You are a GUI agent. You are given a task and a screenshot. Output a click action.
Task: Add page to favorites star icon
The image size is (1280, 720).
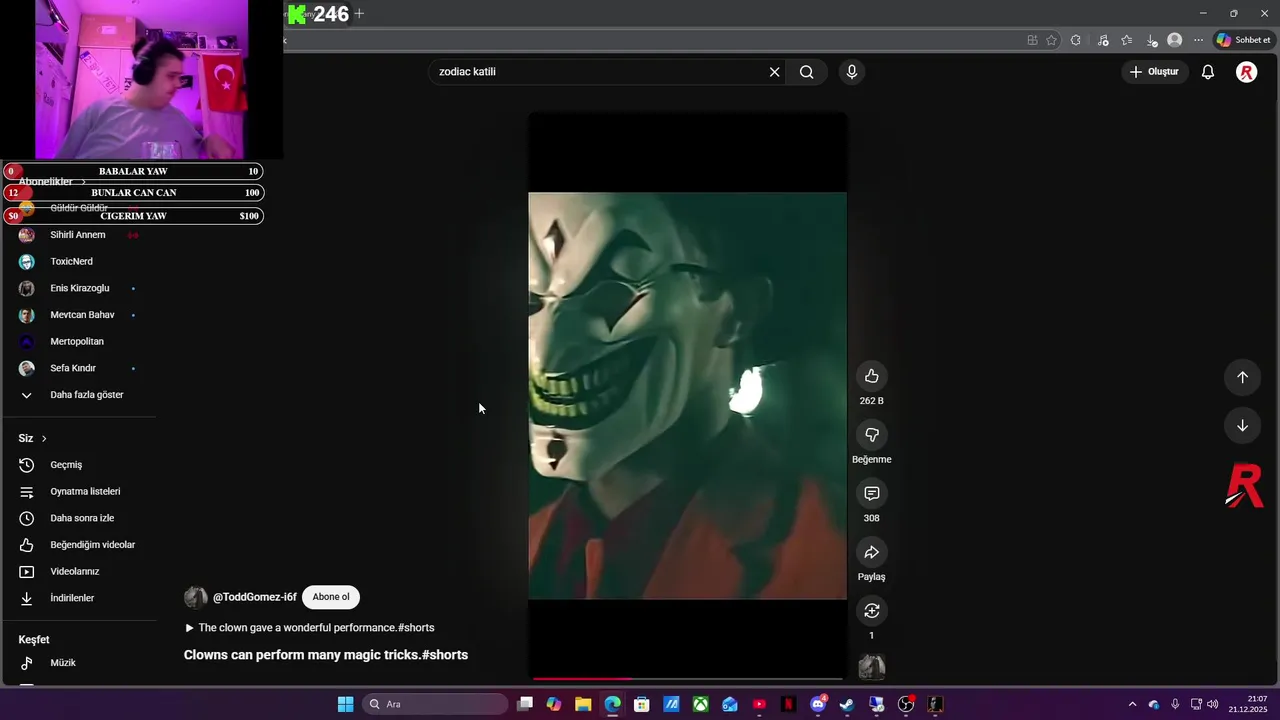(x=1052, y=40)
